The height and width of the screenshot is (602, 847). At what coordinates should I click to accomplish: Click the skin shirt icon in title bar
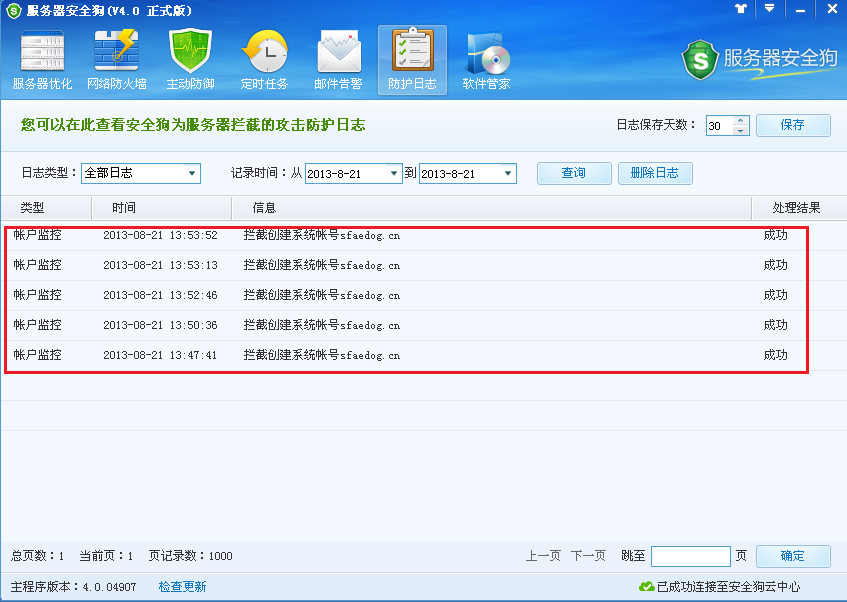pos(741,9)
